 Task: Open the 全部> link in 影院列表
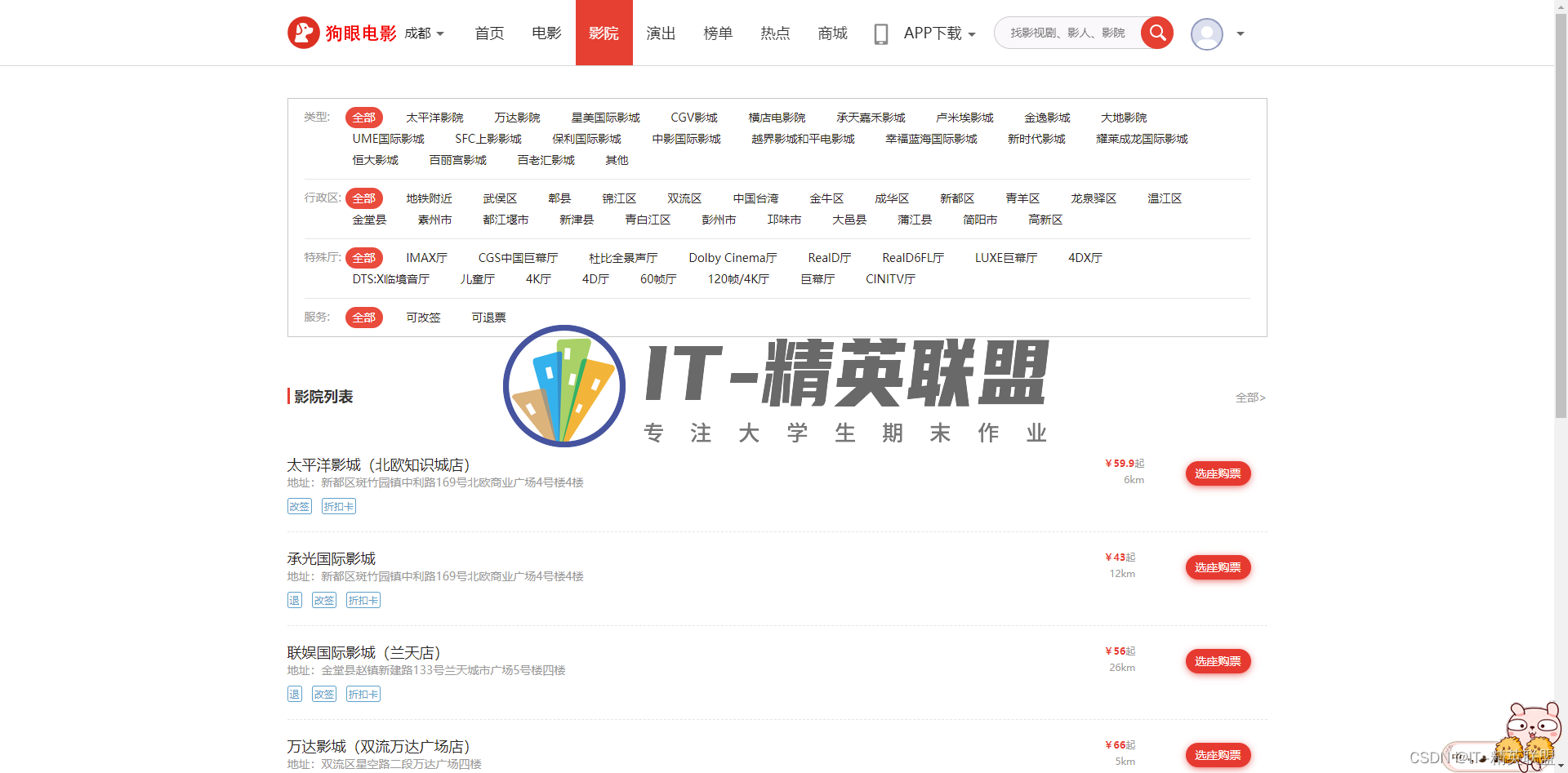click(x=1250, y=398)
